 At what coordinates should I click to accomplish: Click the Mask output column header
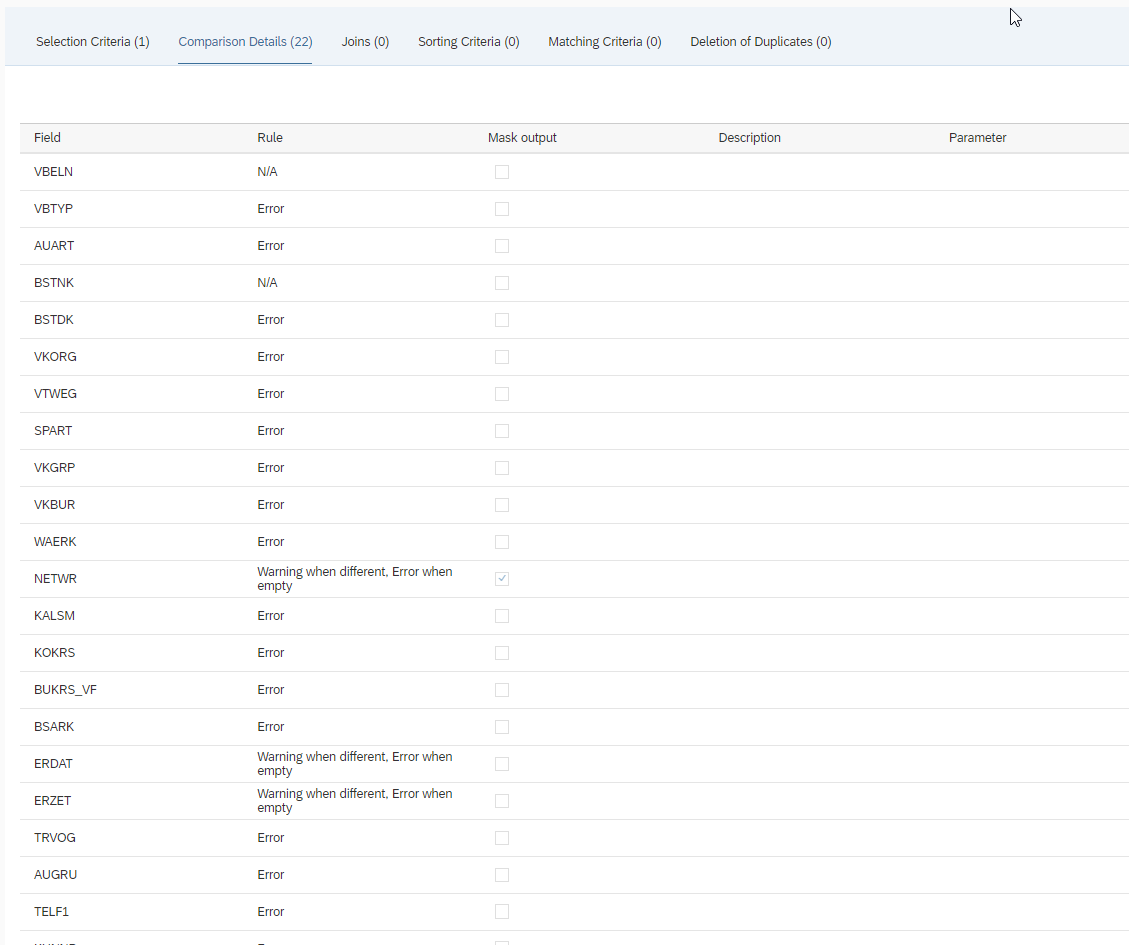[x=522, y=138]
